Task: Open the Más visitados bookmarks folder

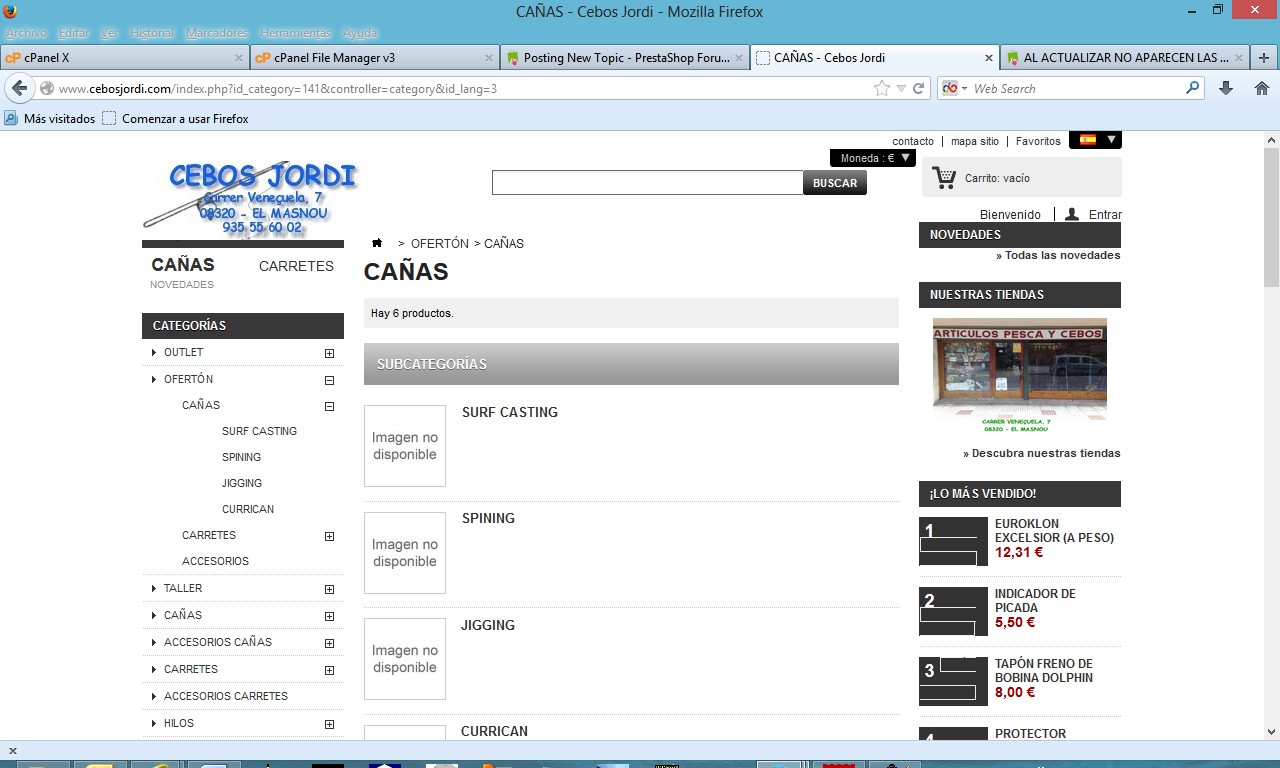Action: (50, 119)
